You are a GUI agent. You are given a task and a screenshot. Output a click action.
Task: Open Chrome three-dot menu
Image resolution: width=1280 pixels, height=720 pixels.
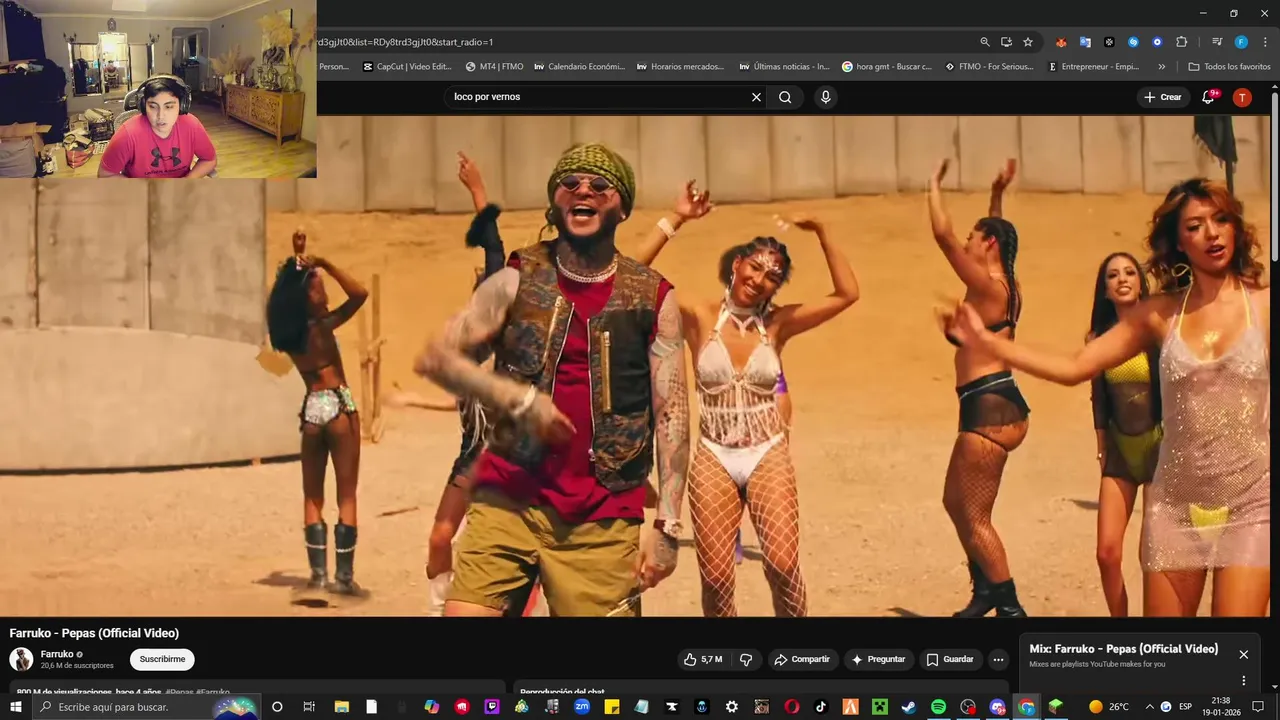pos(1265,42)
